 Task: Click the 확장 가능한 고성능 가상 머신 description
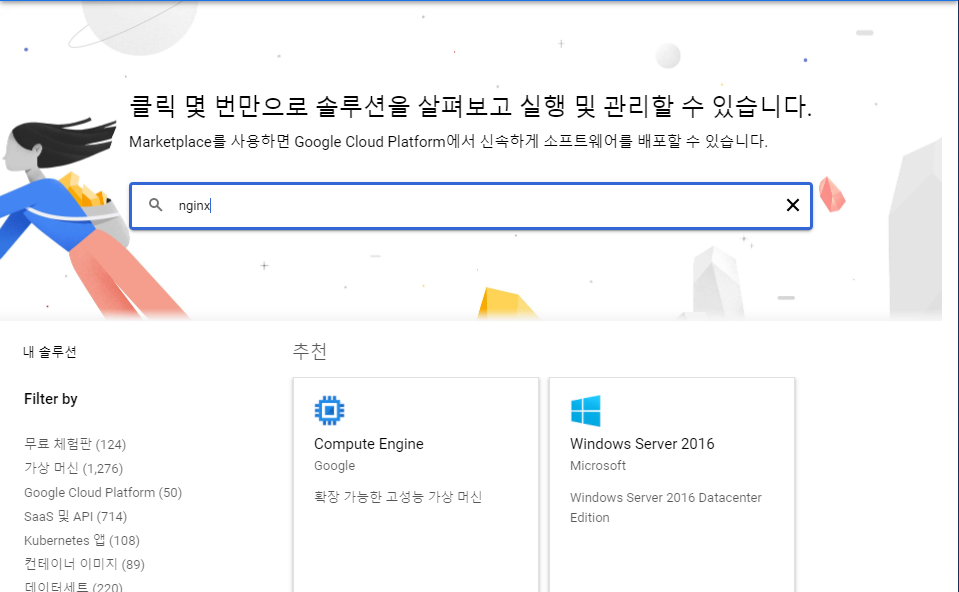click(398, 497)
